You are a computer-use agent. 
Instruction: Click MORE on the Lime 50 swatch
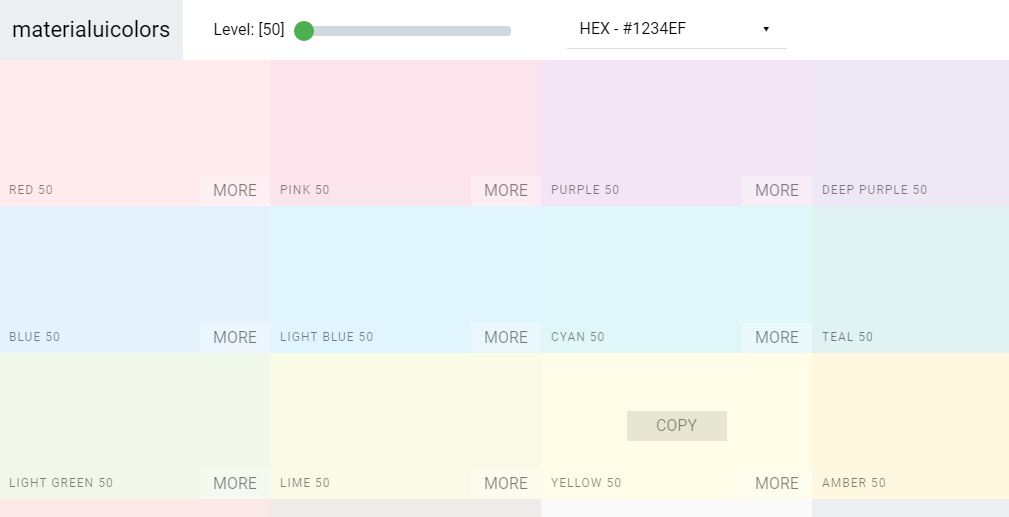(506, 483)
